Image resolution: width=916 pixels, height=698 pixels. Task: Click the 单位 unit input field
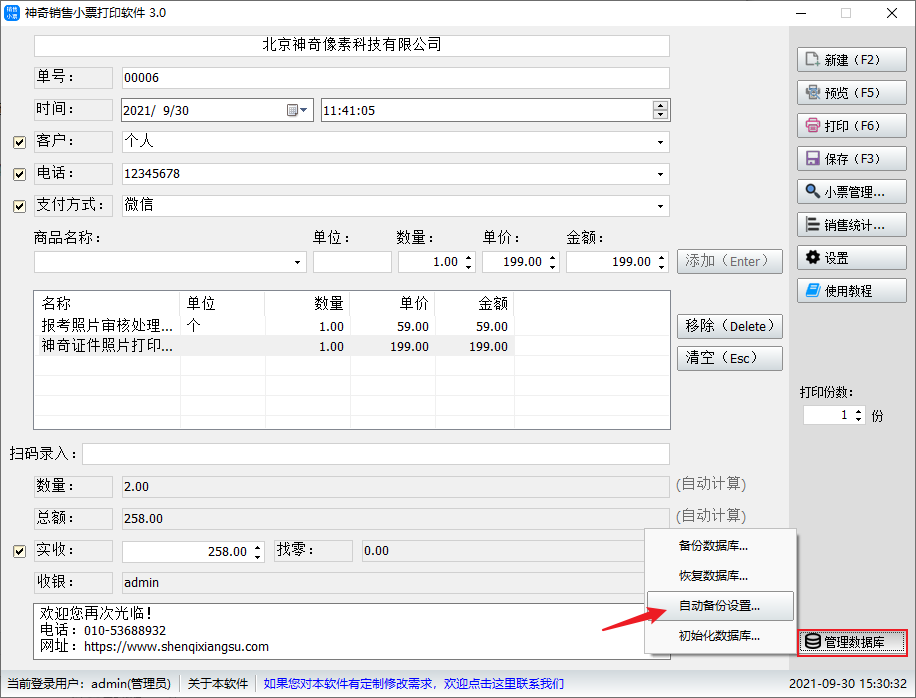[x=352, y=262]
